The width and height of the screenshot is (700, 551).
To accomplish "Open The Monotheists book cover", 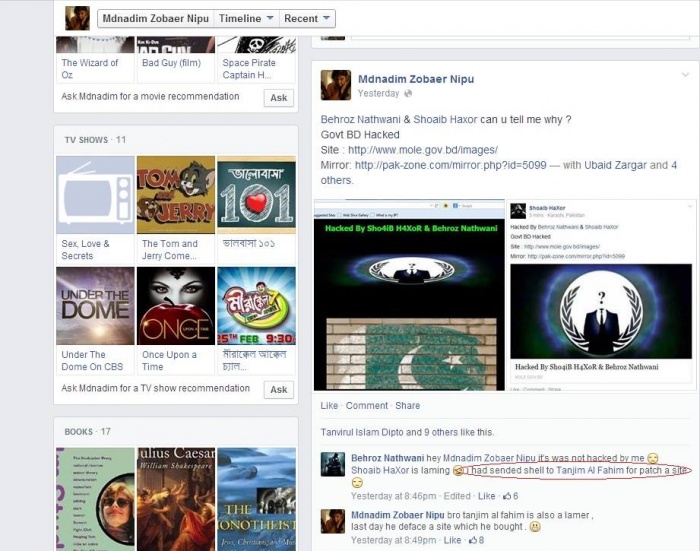I will [256, 499].
